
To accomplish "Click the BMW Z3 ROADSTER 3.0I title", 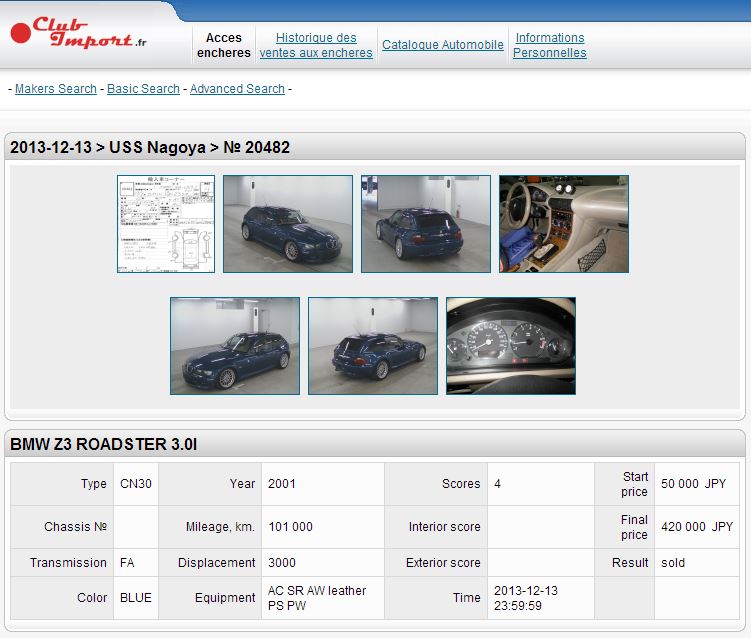I will pyautogui.click(x=104, y=444).
